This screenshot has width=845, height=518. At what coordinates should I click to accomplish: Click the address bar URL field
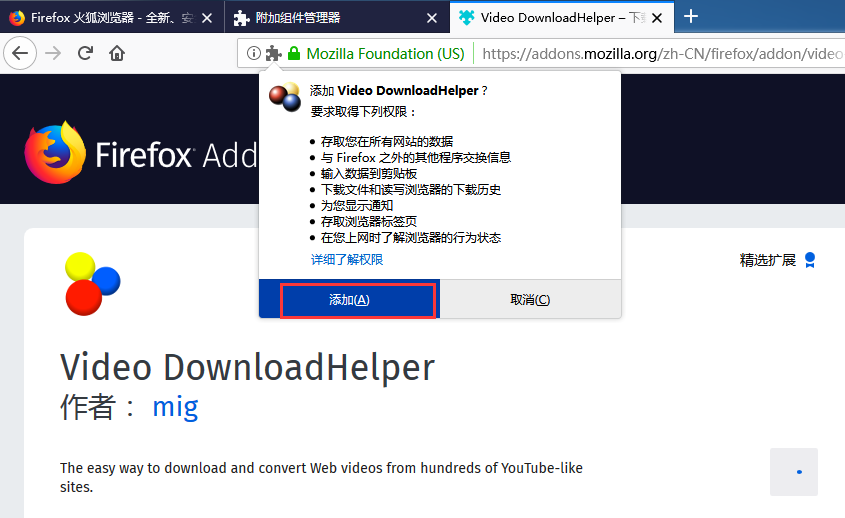pyautogui.click(x=662, y=53)
